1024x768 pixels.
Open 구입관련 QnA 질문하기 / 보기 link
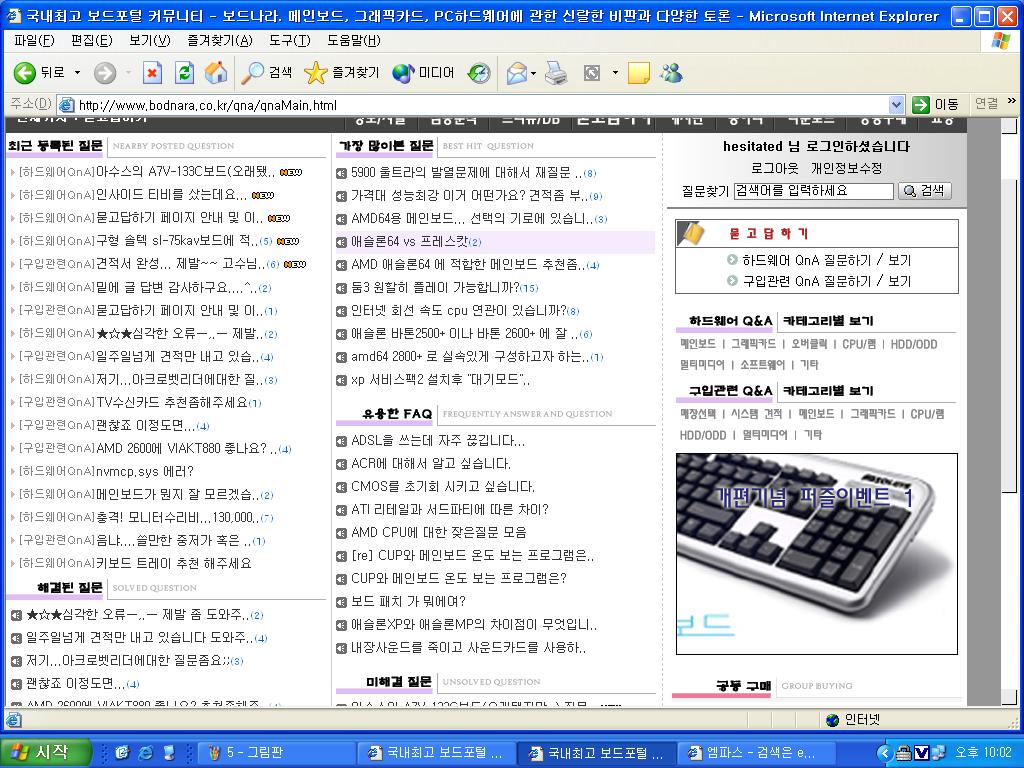point(827,281)
